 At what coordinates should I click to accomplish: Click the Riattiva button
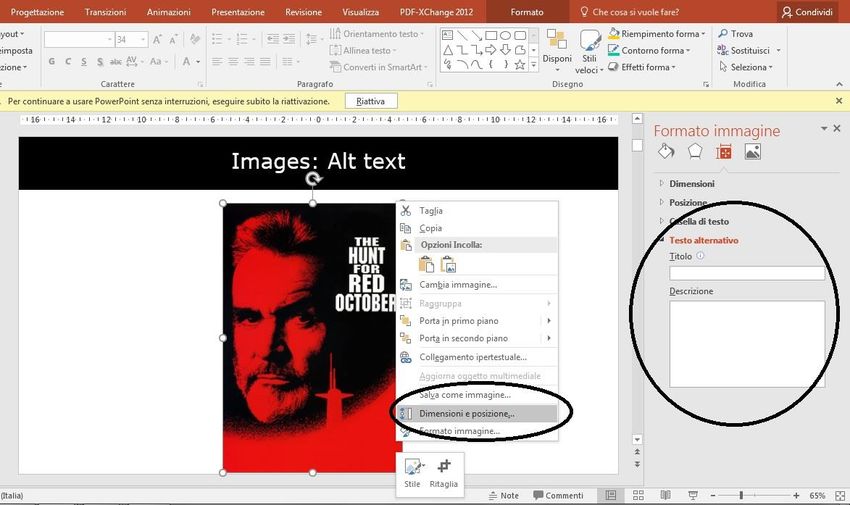point(371,101)
